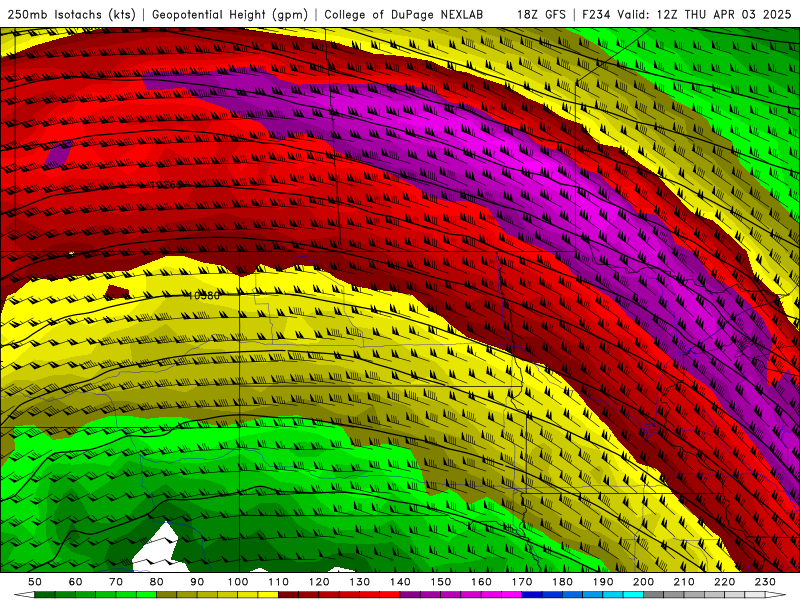This screenshot has width=800, height=600.
Task: Click the 160 knot legend label
Action: tap(481, 582)
